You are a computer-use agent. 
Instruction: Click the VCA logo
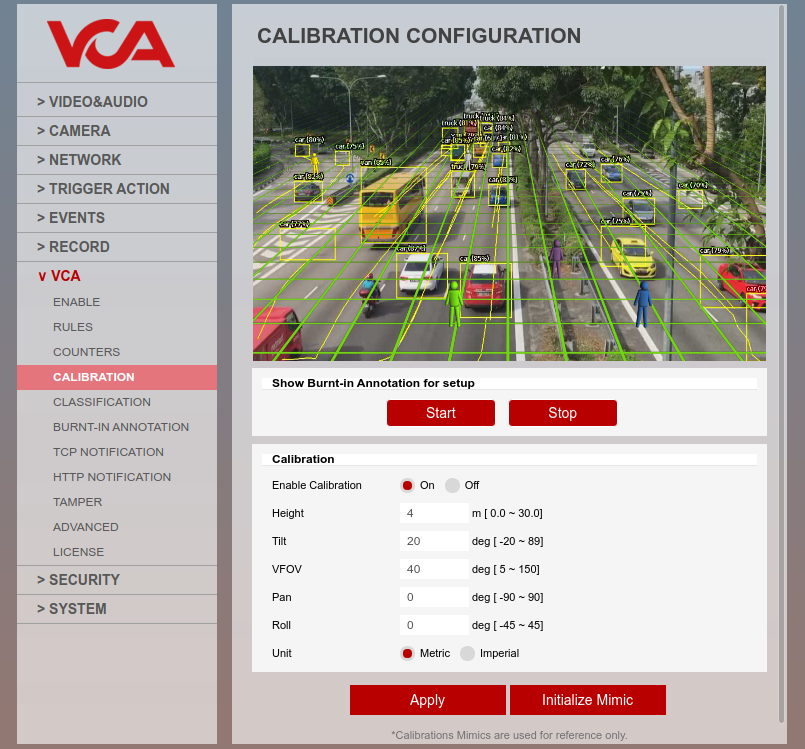click(x=111, y=44)
